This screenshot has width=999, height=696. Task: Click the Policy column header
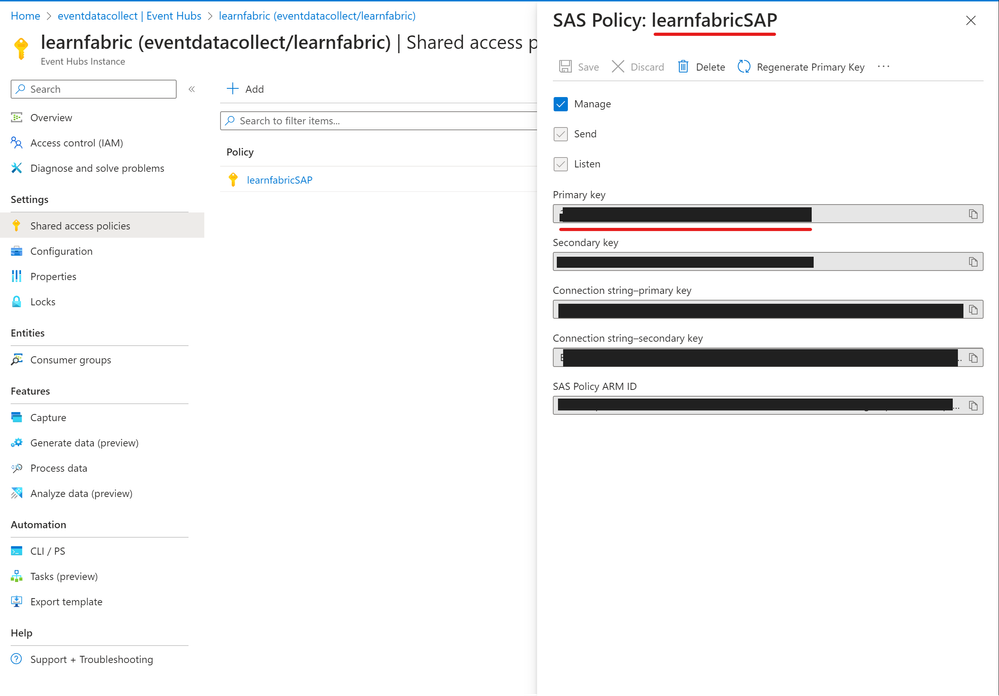click(240, 152)
